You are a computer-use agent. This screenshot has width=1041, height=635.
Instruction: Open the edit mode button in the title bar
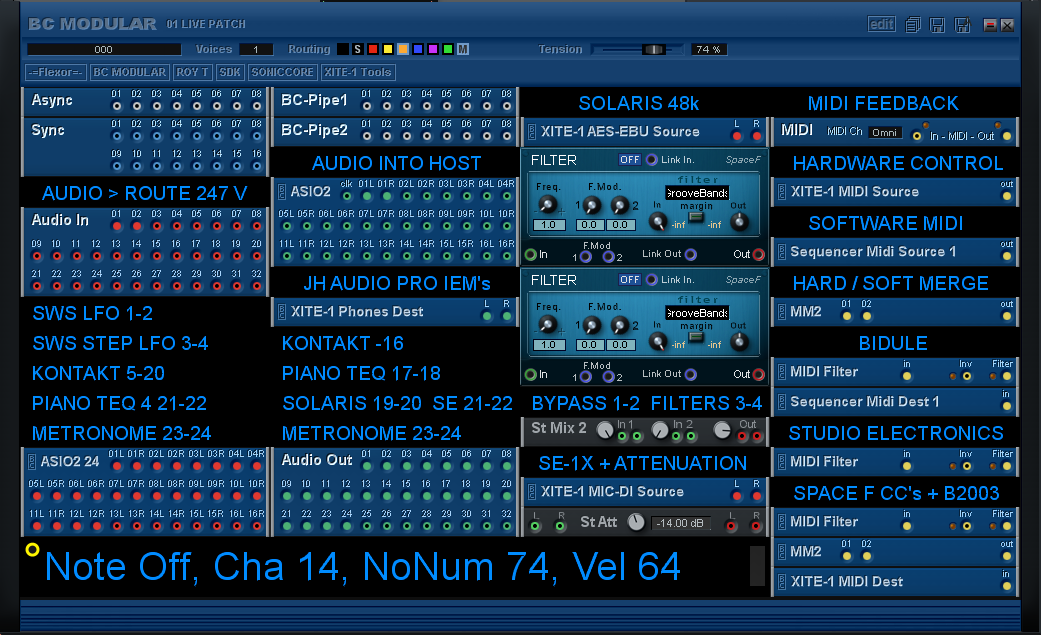click(881, 25)
